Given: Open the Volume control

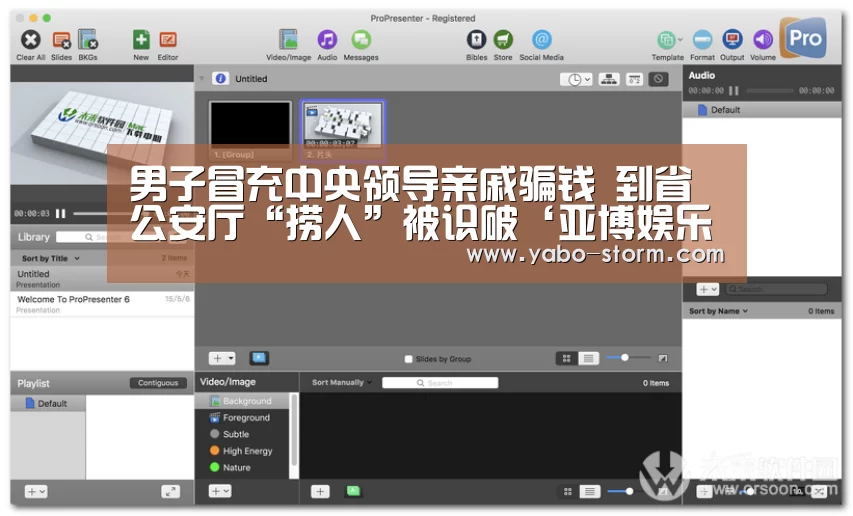Looking at the screenshot, I should (x=763, y=40).
